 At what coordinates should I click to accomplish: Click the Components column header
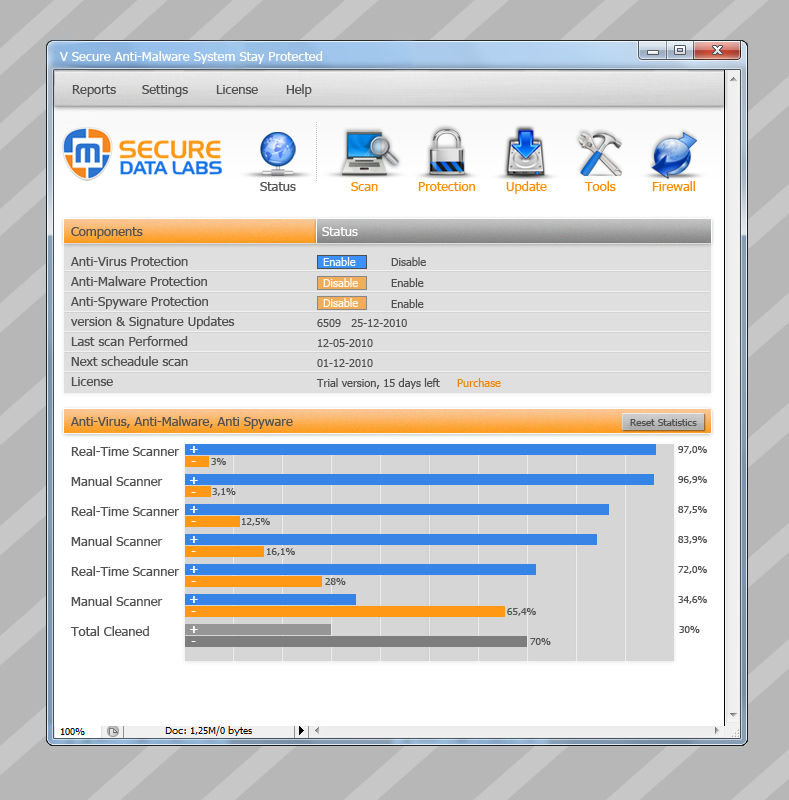(189, 231)
